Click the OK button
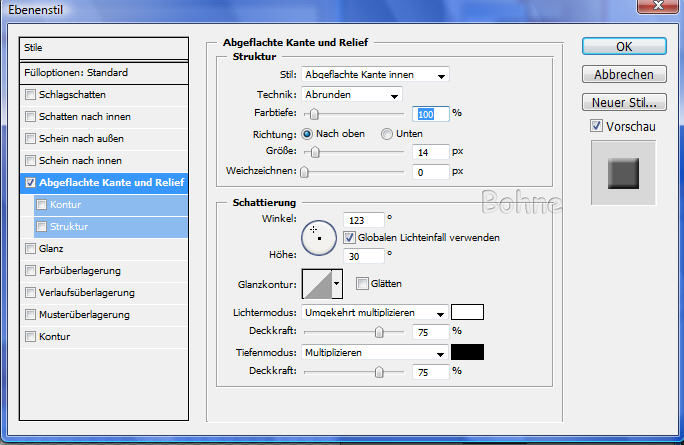Image resolution: width=684 pixels, height=445 pixels. (x=624, y=46)
